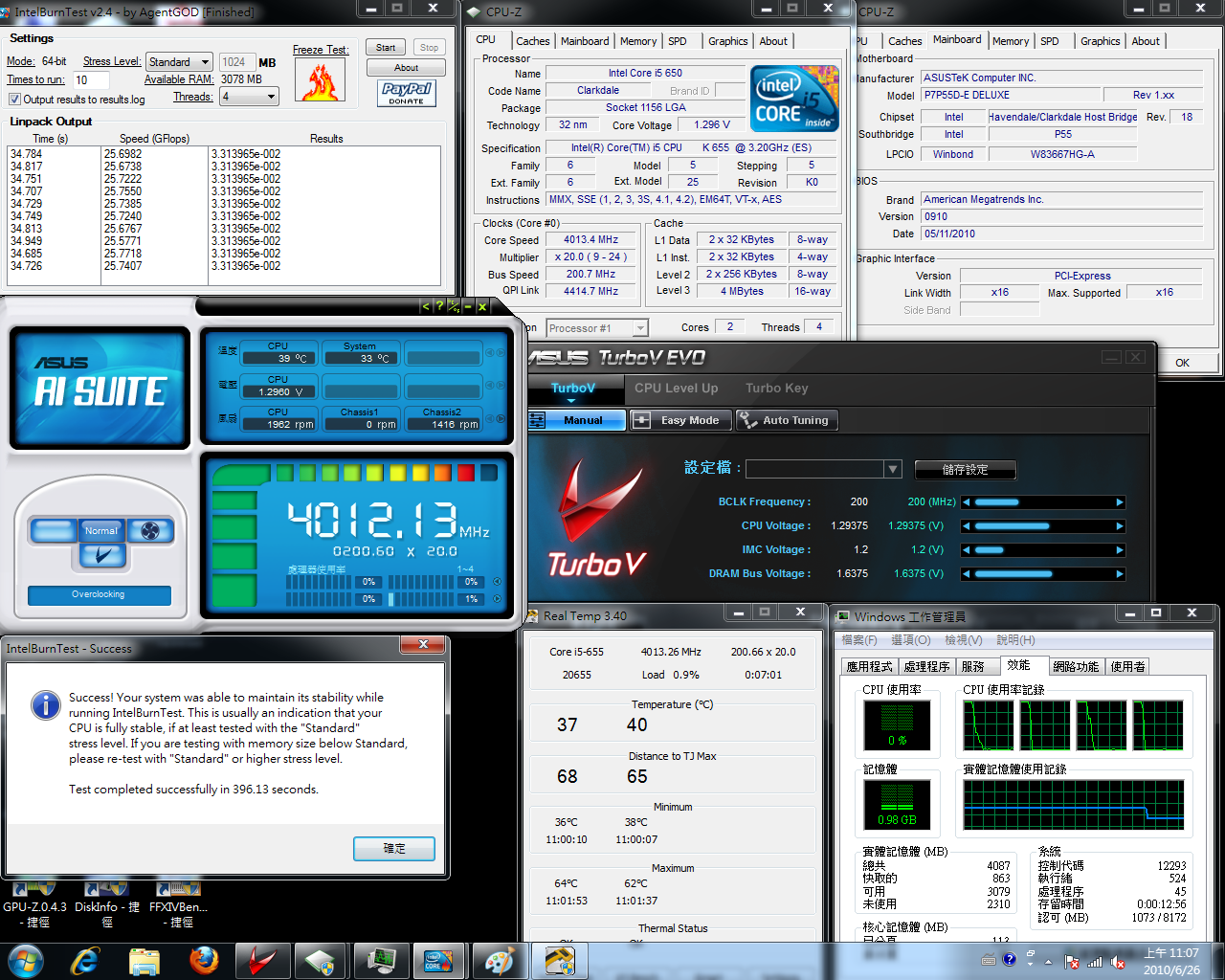Image resolution: width=1225 pixels, height=980 pixels.
Task: Click the volume speaker tray icon
Action: click(x=1118, y=962)
